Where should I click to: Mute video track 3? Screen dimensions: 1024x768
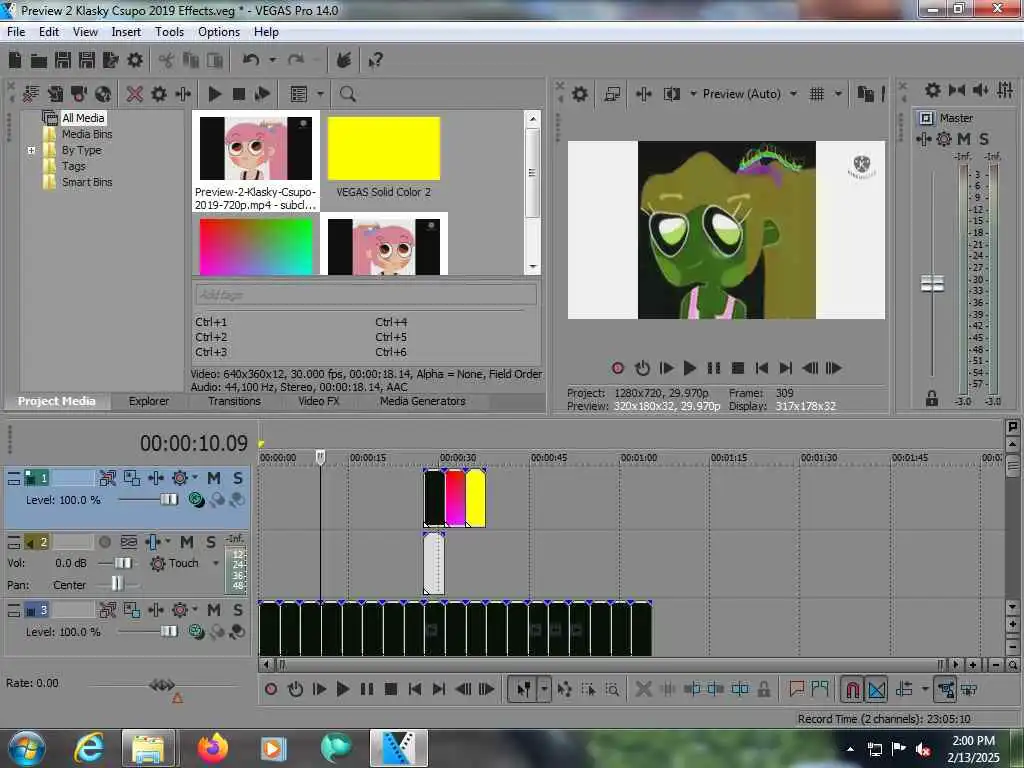pyautogui.click(x=214, y=610)
